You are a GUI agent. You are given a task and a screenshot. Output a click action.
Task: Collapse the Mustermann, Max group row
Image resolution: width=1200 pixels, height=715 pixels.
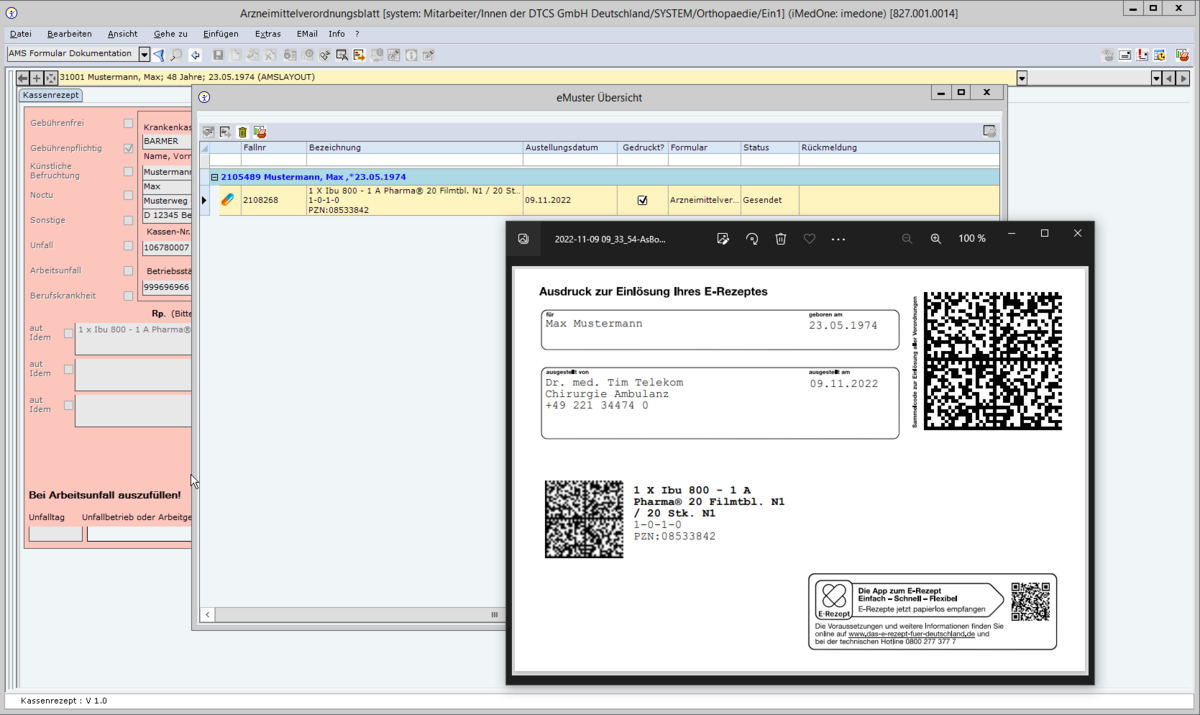click(x=214, y=177)
